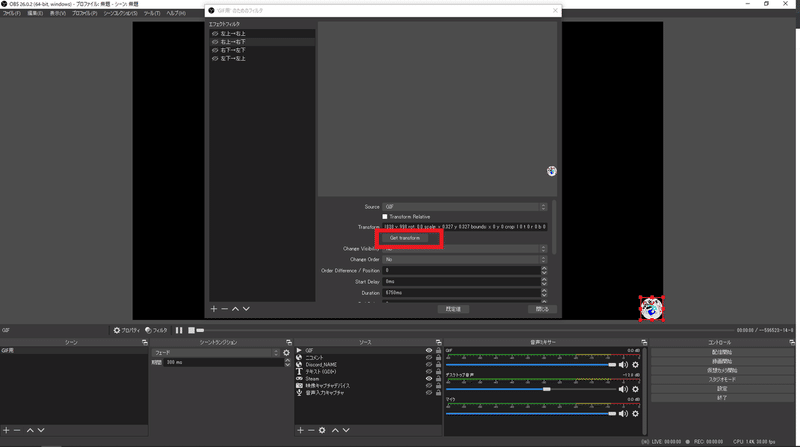
Task: Adjust the デスクトップ音声 volume slider
Action: point(531,389)
